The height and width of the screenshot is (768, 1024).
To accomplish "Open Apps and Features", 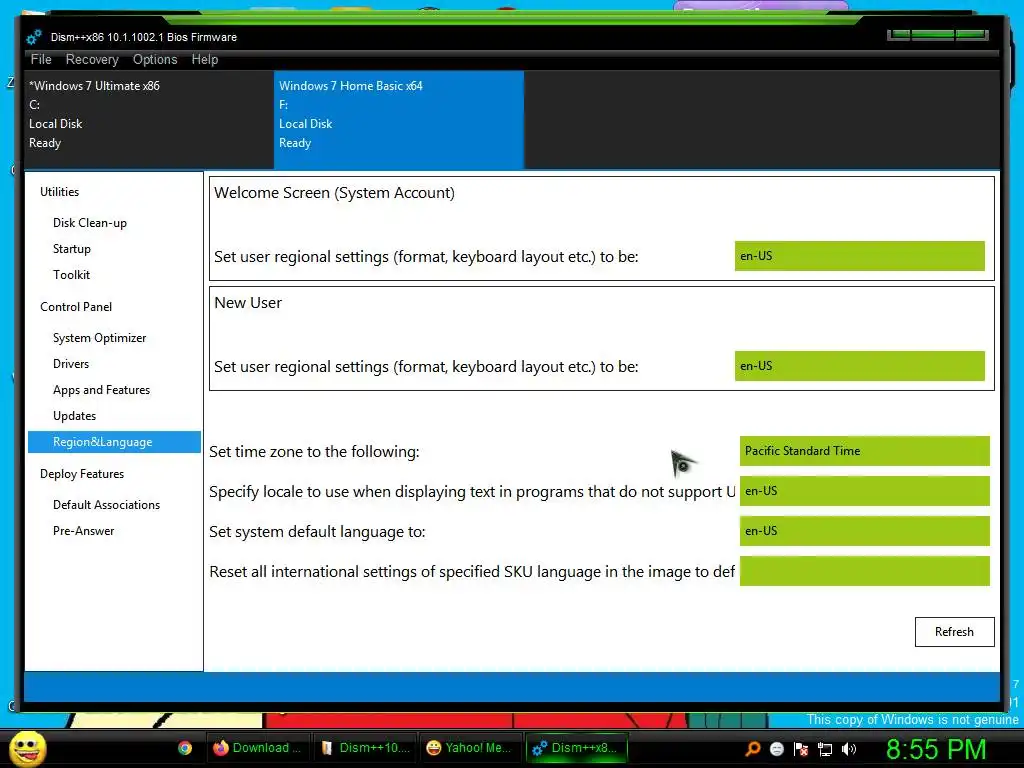I will [101, 390].
